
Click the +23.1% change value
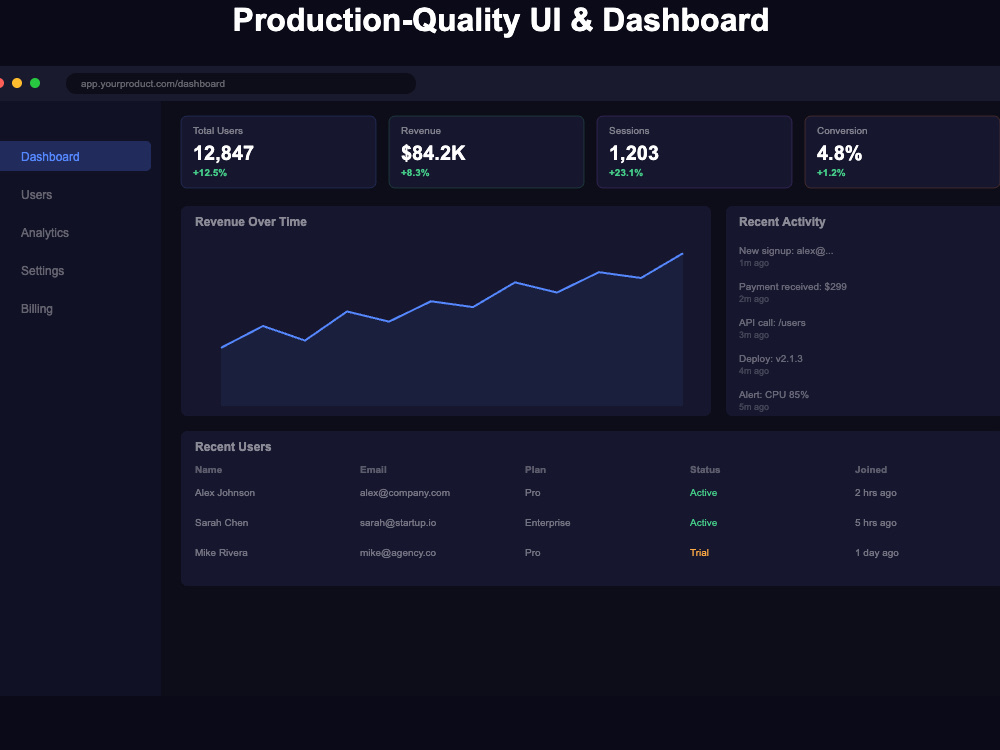(x=626, y=173)
